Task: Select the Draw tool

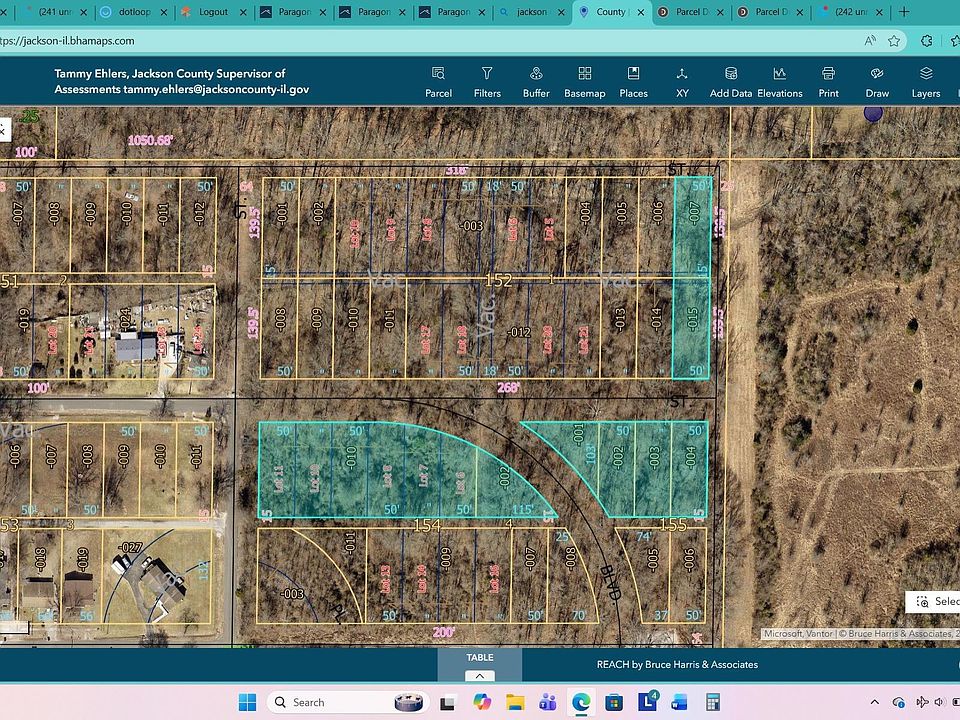Action: click(877, 81)
